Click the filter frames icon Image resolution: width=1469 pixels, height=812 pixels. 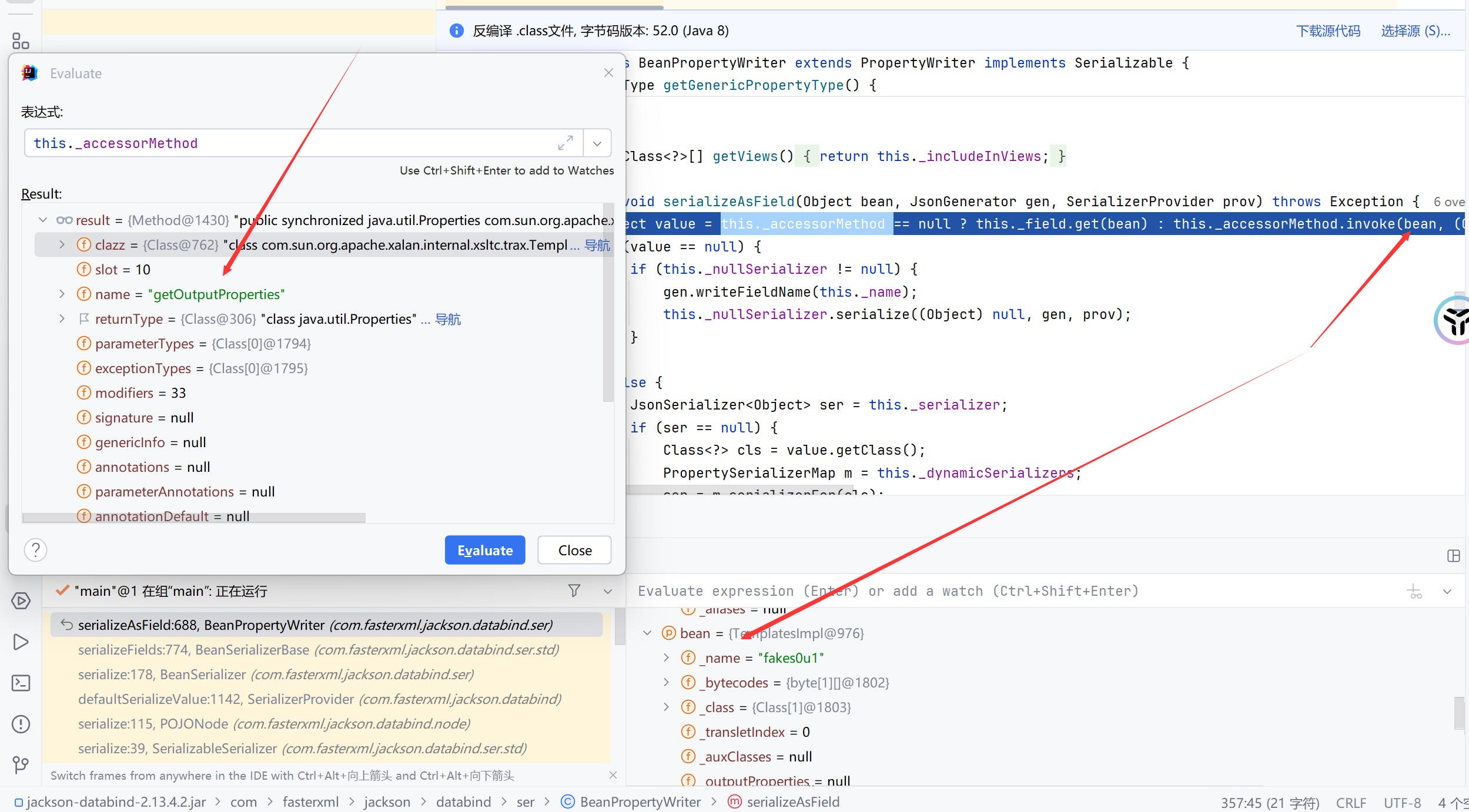[574, 590]
